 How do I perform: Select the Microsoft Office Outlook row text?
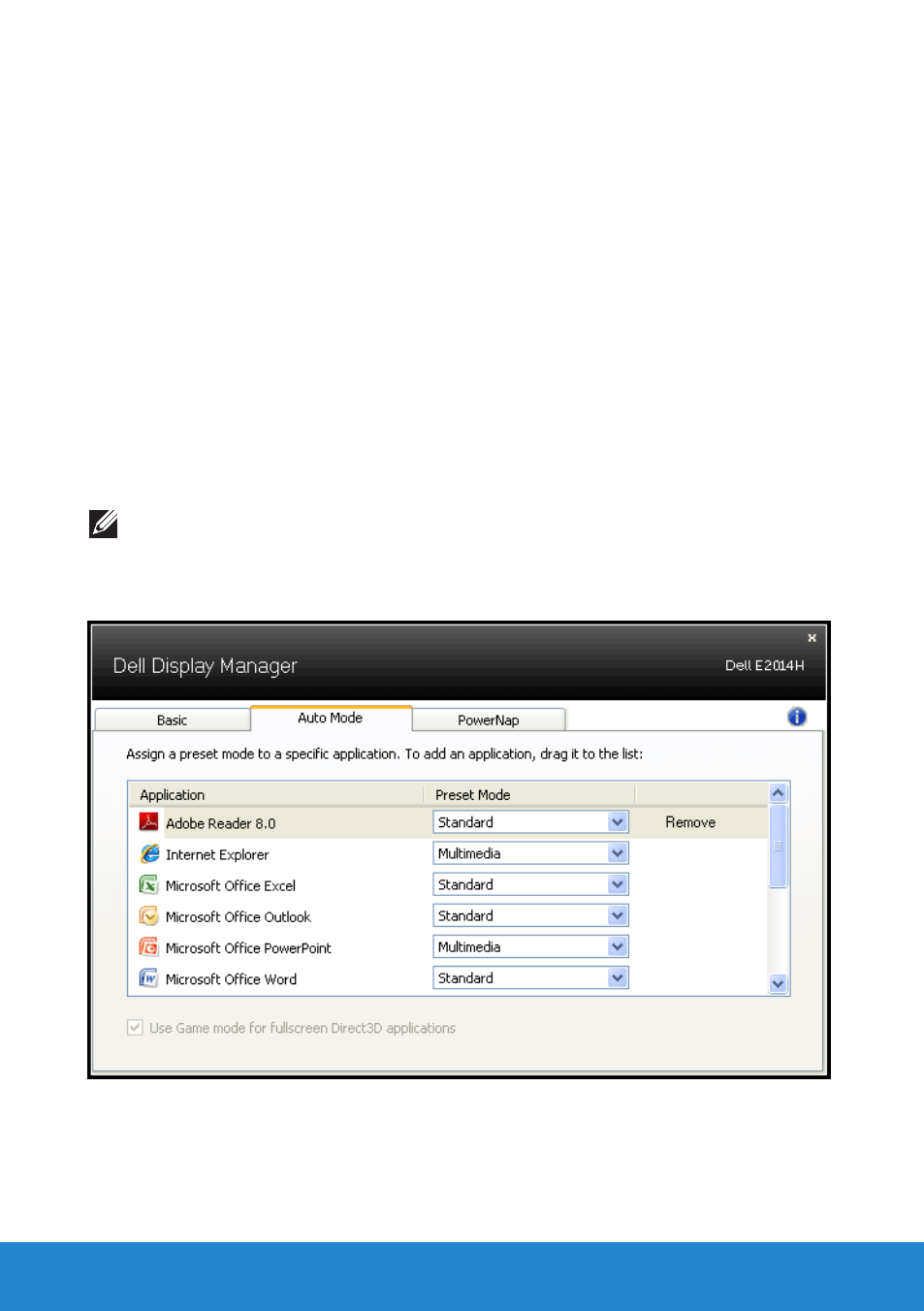[239, 916]
